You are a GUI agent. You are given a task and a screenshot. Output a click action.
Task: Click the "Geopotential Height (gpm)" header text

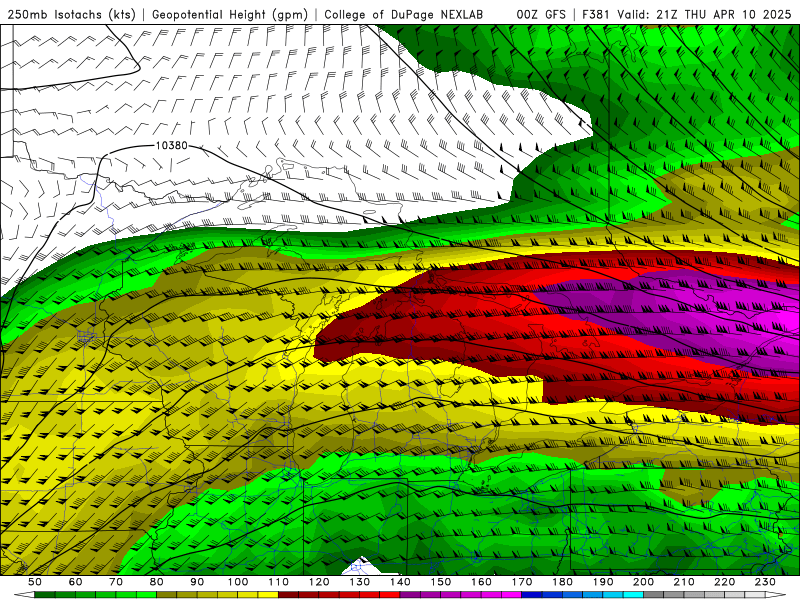230,15
